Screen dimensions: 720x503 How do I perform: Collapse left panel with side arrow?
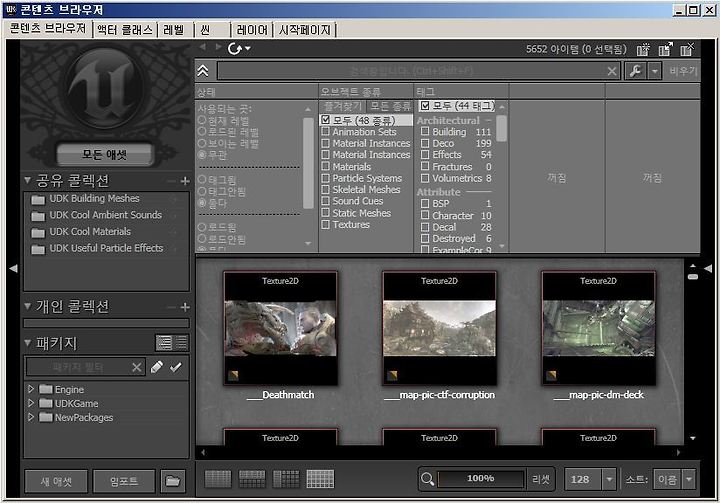pyautogui.click(x=13, y=268)
